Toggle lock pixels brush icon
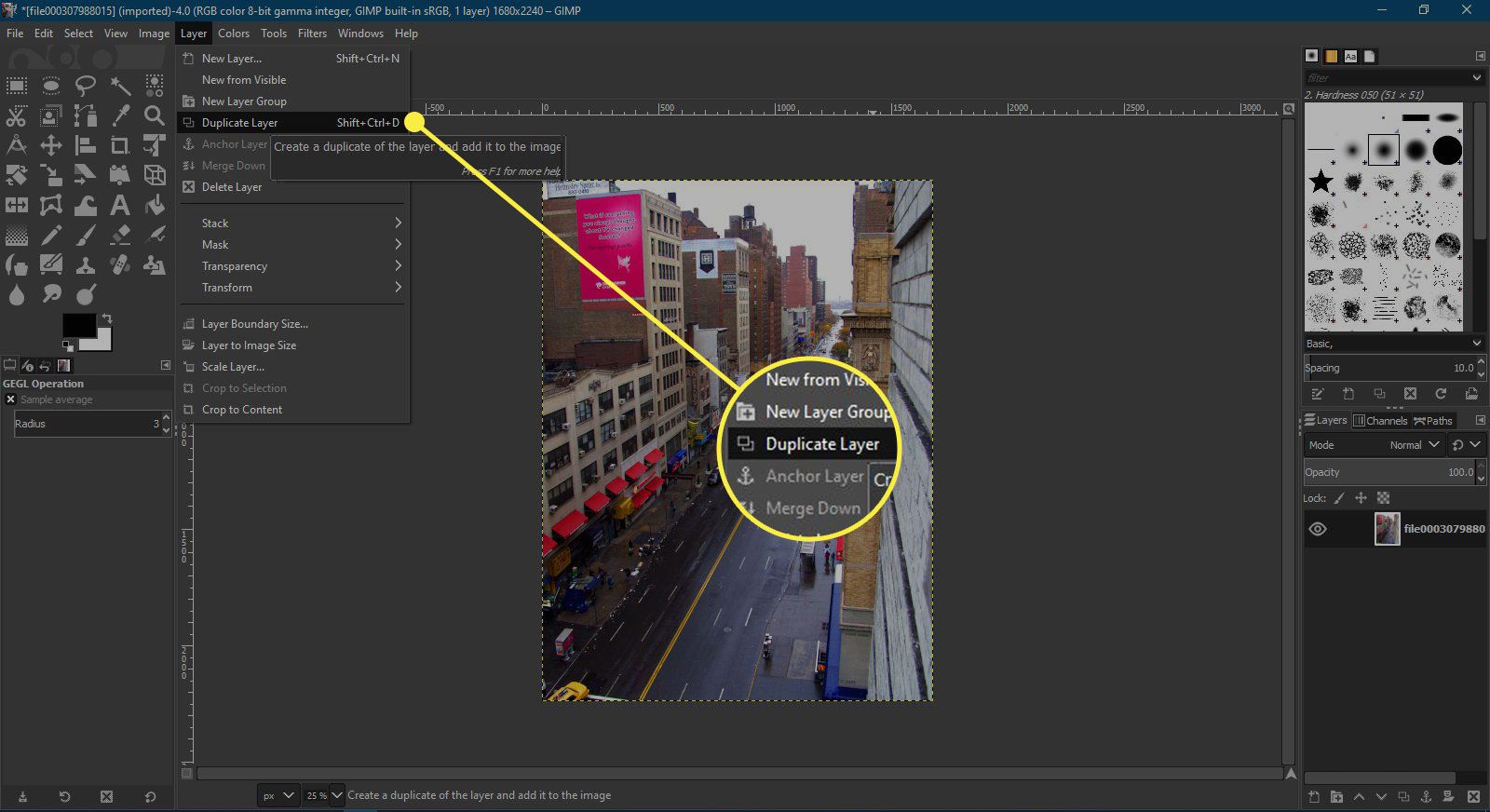Image resolution: width=1490 pixels, height=812 pixels. click(1339, 498)
